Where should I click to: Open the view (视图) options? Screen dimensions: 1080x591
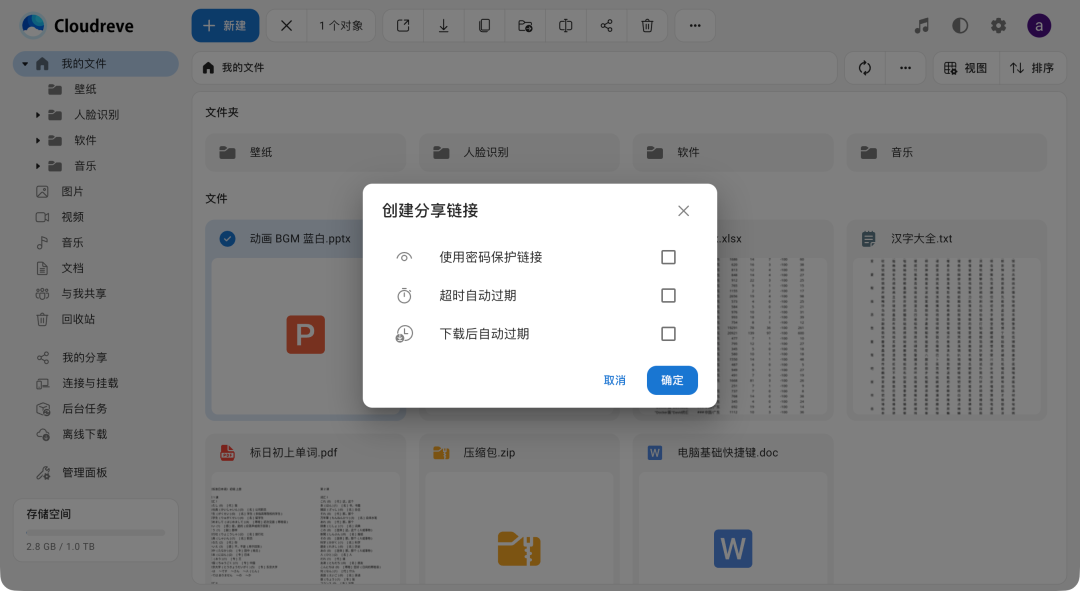[966, 68]
